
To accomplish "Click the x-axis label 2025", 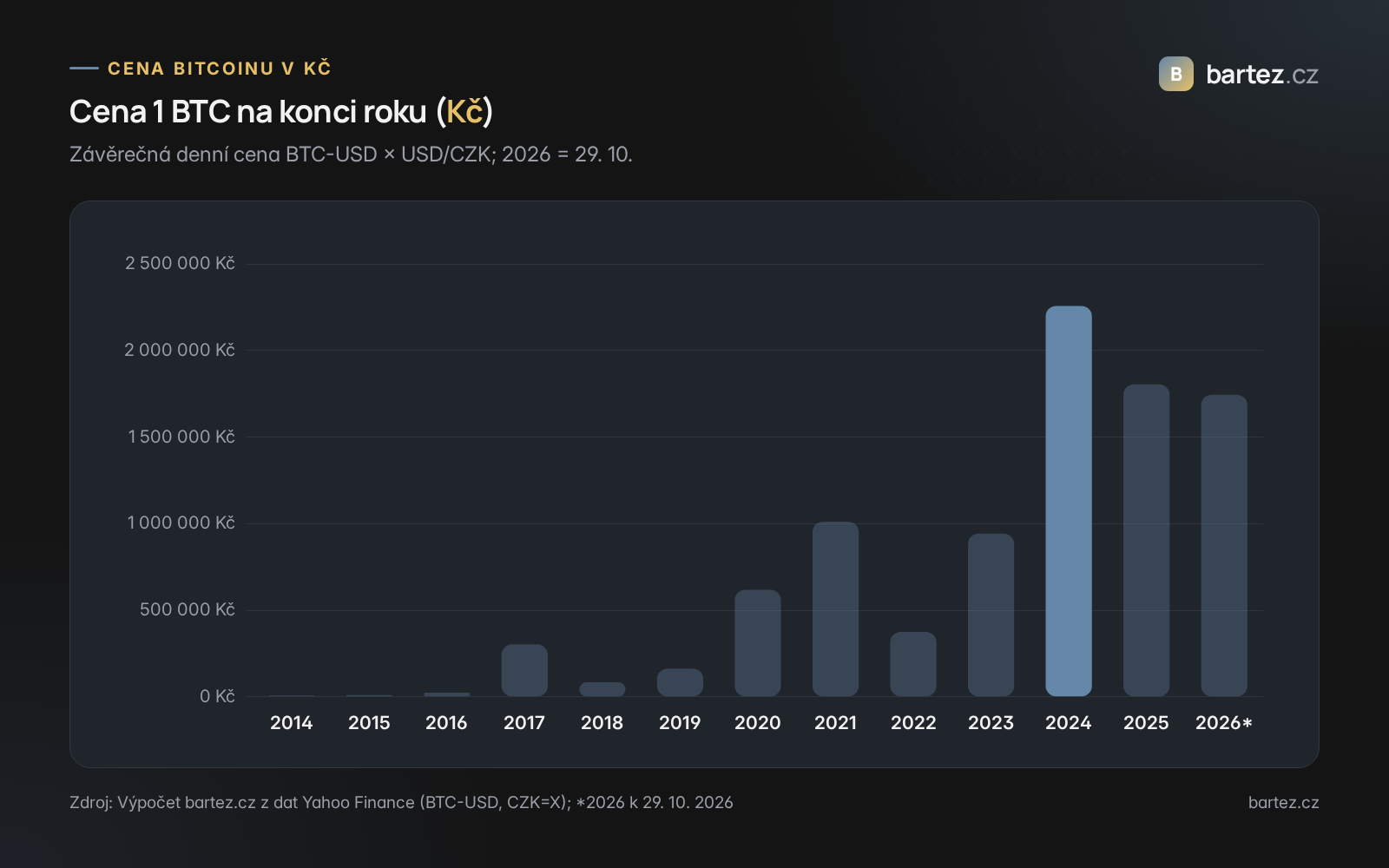I will 1146,723.
